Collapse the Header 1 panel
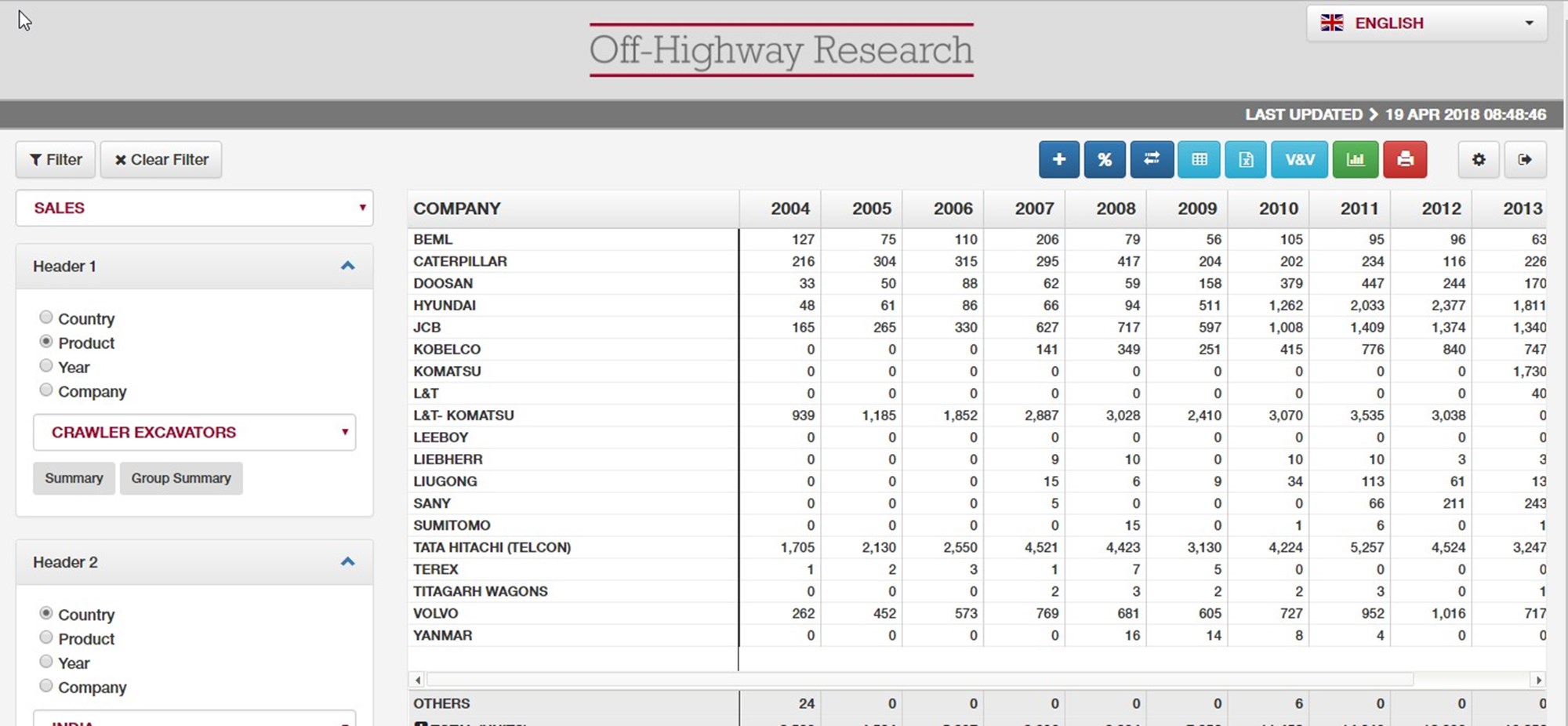This screenshot has height=726, width=1568. tap(347, 267)
